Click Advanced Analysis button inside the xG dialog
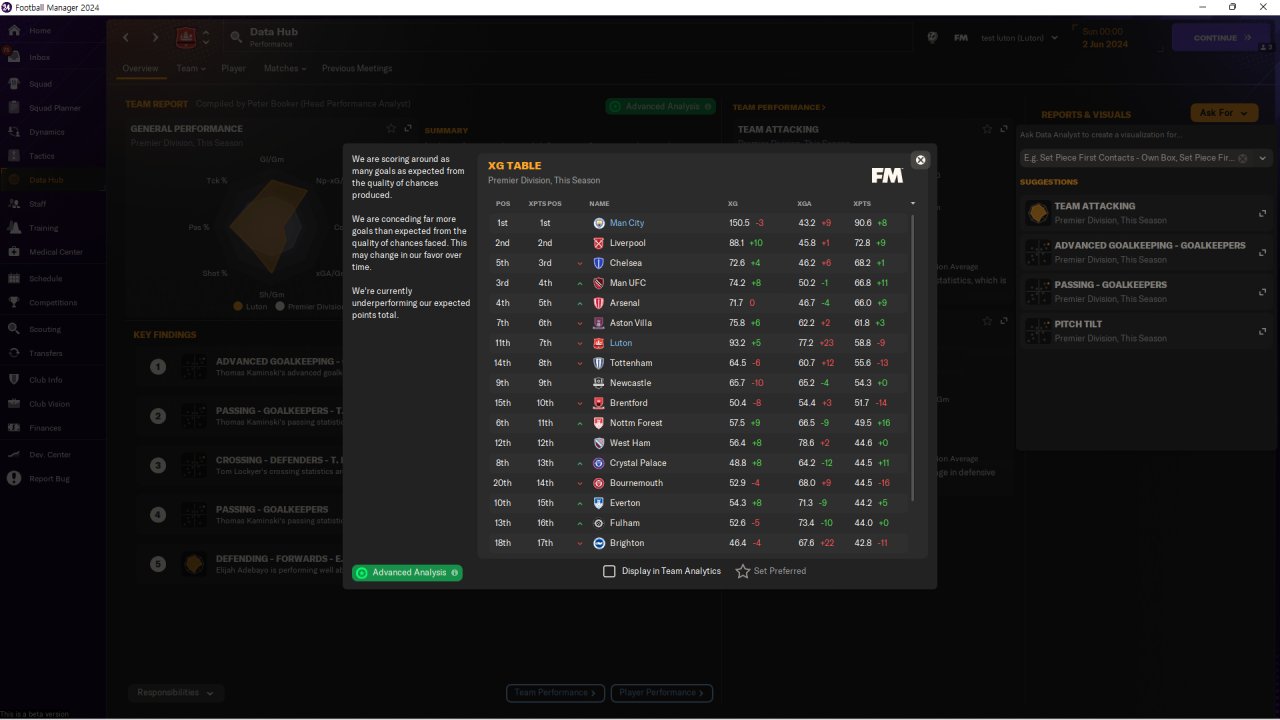Screen dimensions: 1280x720 407,573
